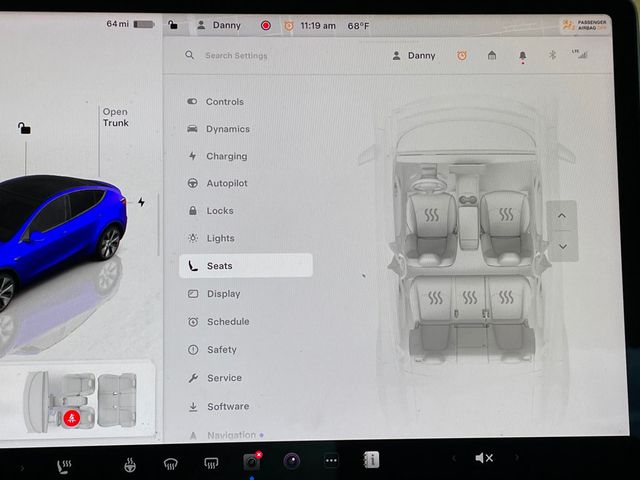This screenshot has height=480, width=640.
Task: Toggle the heated steering wheel icon
Action: tap(130, 465)
